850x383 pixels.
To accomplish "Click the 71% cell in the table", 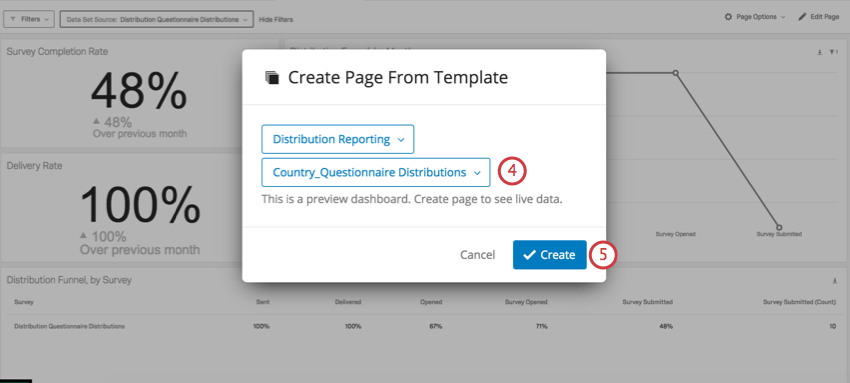I will coord(542,327).
